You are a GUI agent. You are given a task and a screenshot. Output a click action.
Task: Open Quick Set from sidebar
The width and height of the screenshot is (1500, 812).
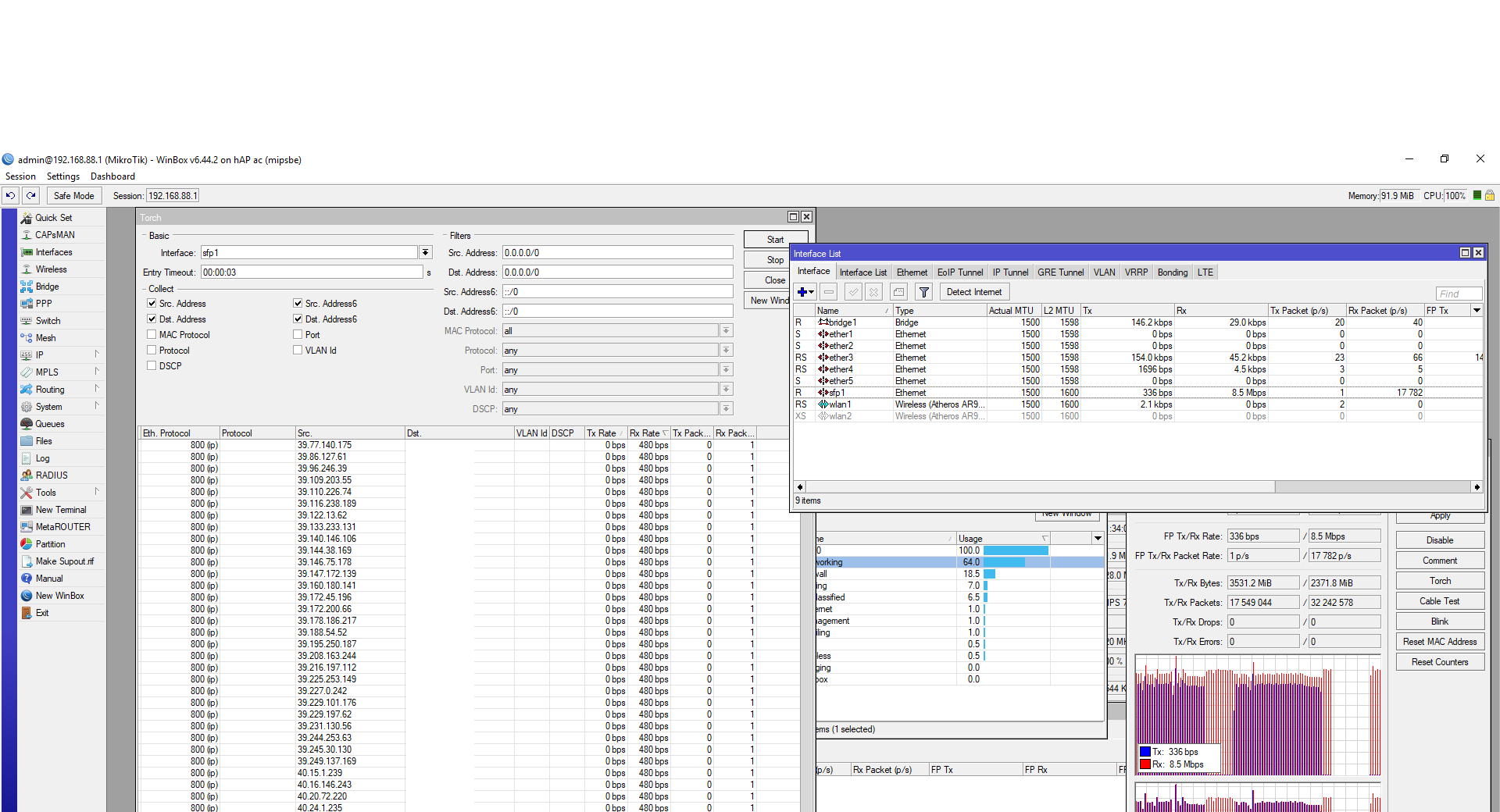click(53, 218)
